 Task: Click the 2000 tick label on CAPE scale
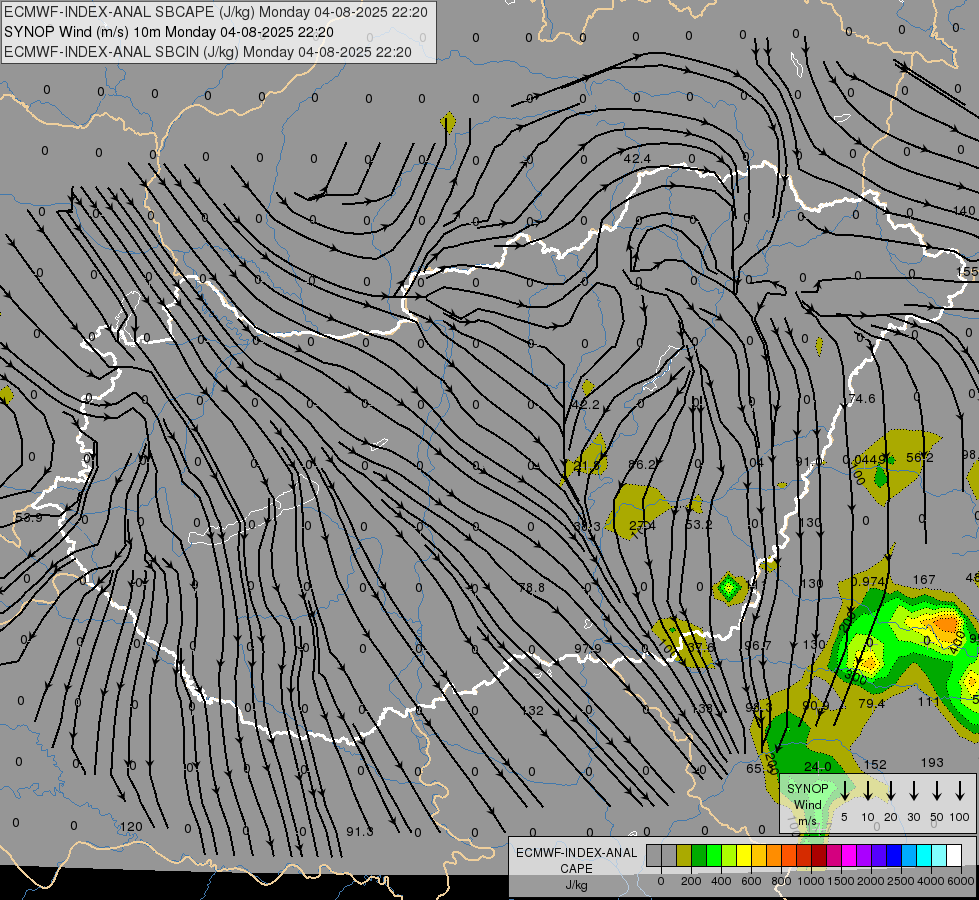[x=871, y=881]
